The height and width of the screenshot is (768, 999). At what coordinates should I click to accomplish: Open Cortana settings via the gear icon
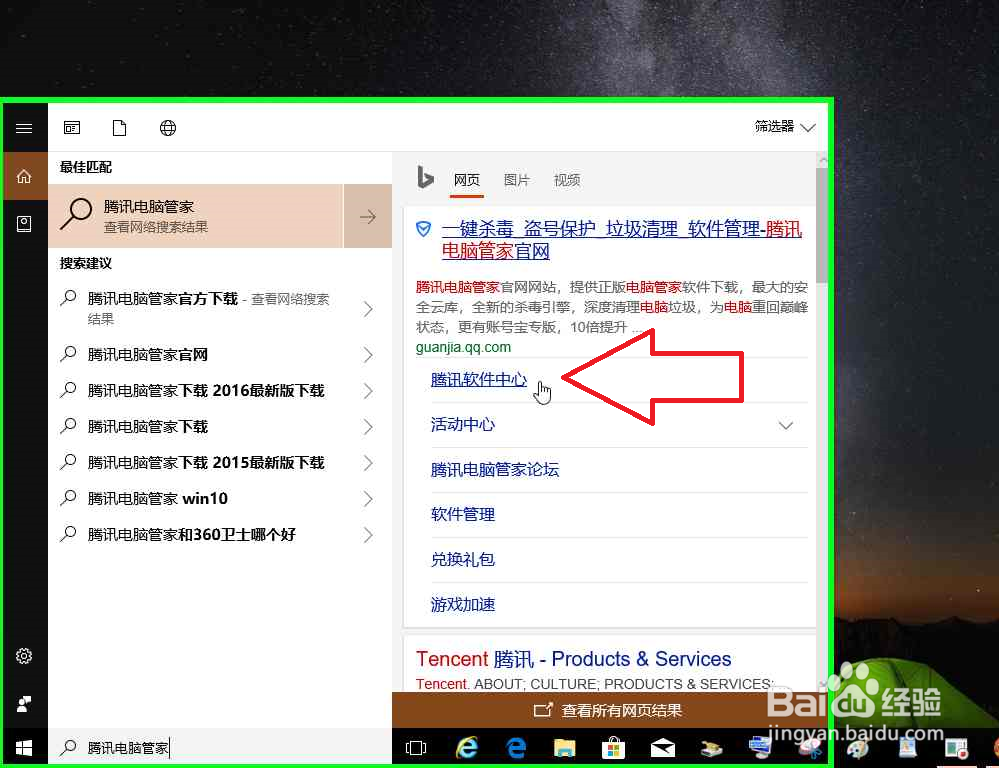click(25, 656)
